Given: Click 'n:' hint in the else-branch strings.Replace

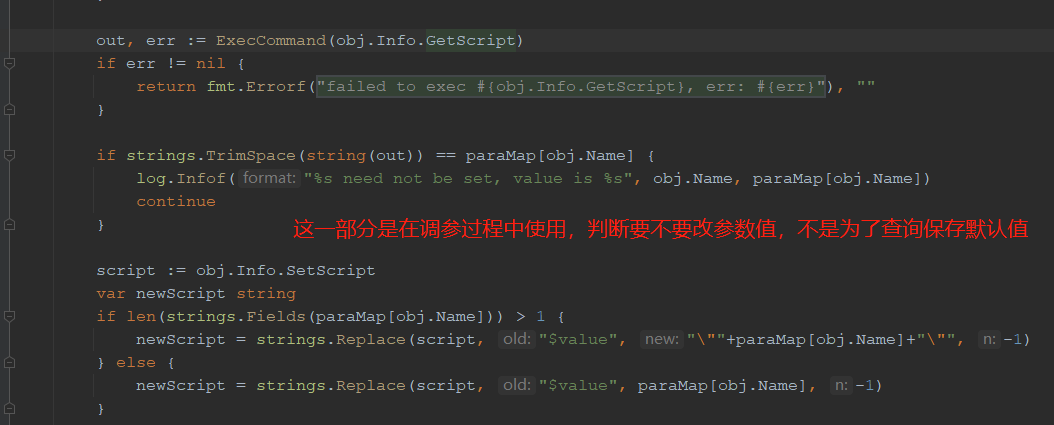Looking at the screenshot, I should point(841,386).
